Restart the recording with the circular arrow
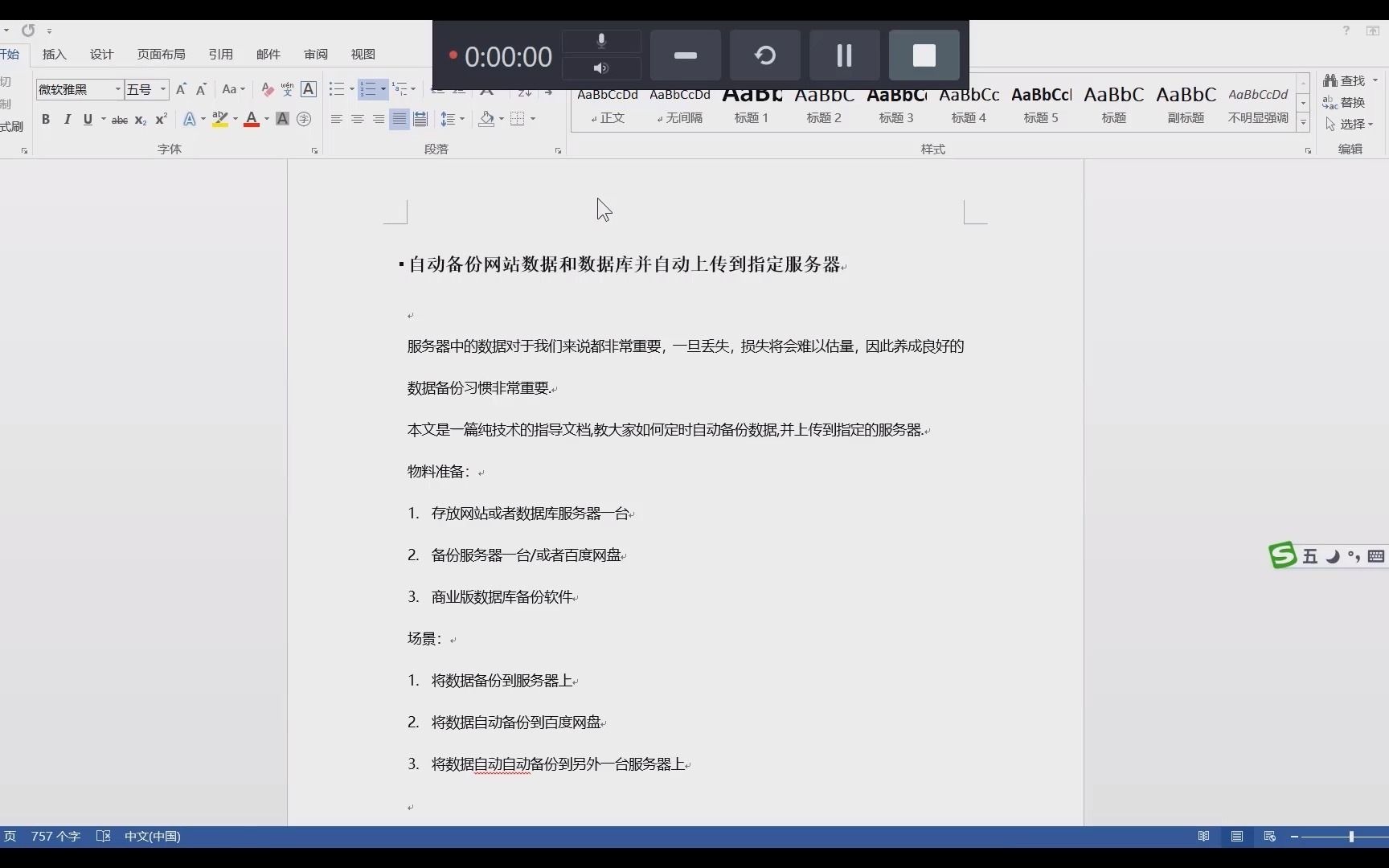1389x868 pixels. pyautogui.click(x=765, y=55)
